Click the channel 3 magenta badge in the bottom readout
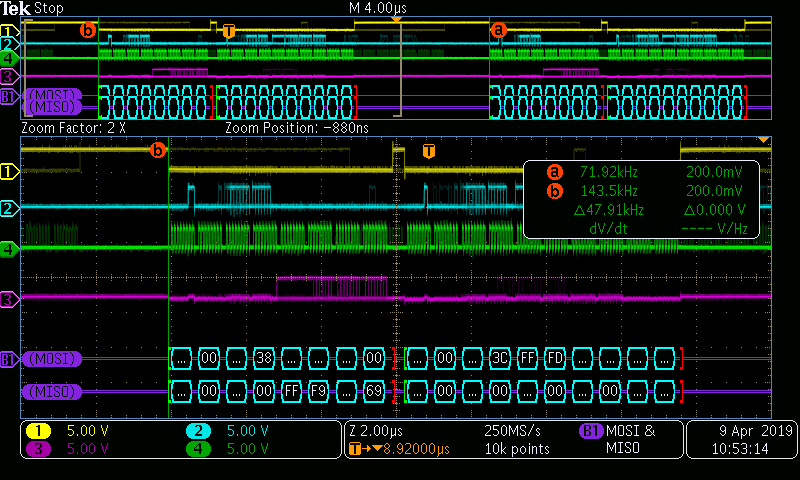The width and height of the screenshot is (800, 480). [38, 449]
